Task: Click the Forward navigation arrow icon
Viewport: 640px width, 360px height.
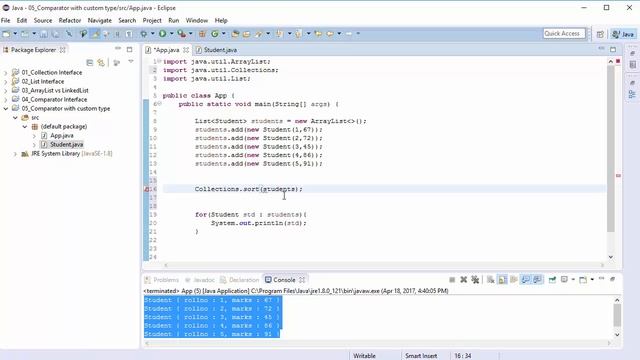Action: [349, 34]
